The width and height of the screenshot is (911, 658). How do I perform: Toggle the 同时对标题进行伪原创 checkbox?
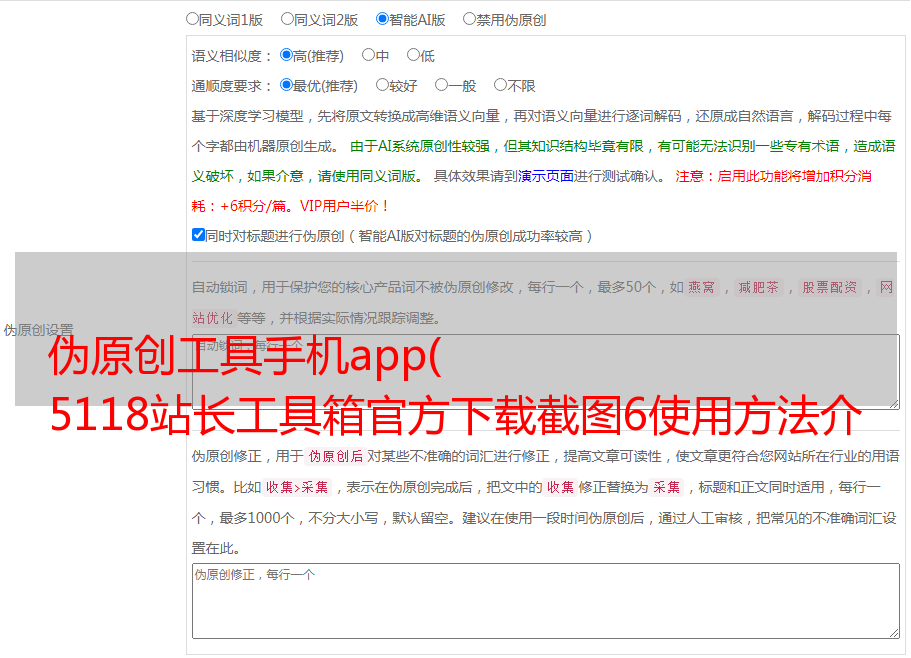198,236
